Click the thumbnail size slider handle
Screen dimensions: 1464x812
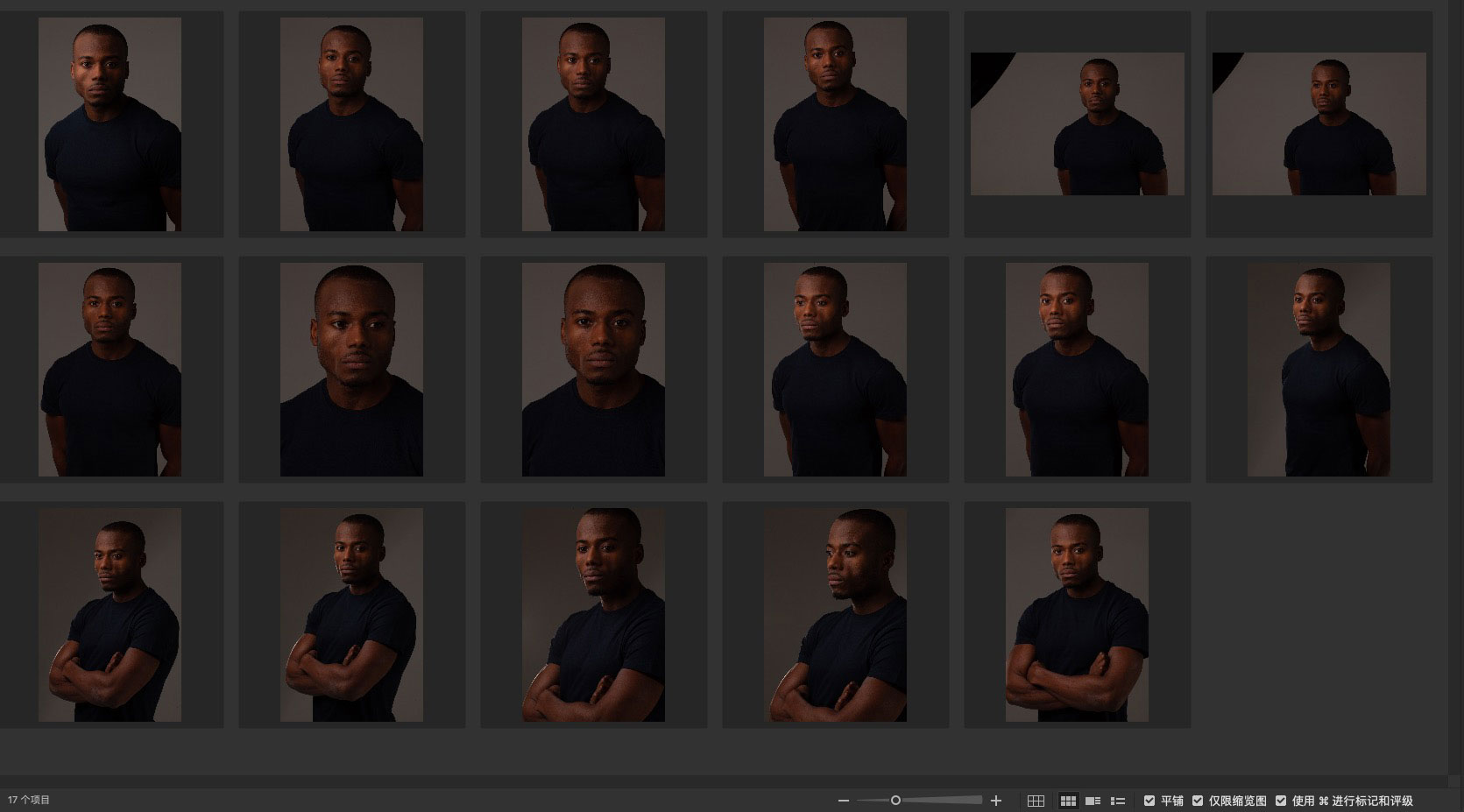pos(895,801)
